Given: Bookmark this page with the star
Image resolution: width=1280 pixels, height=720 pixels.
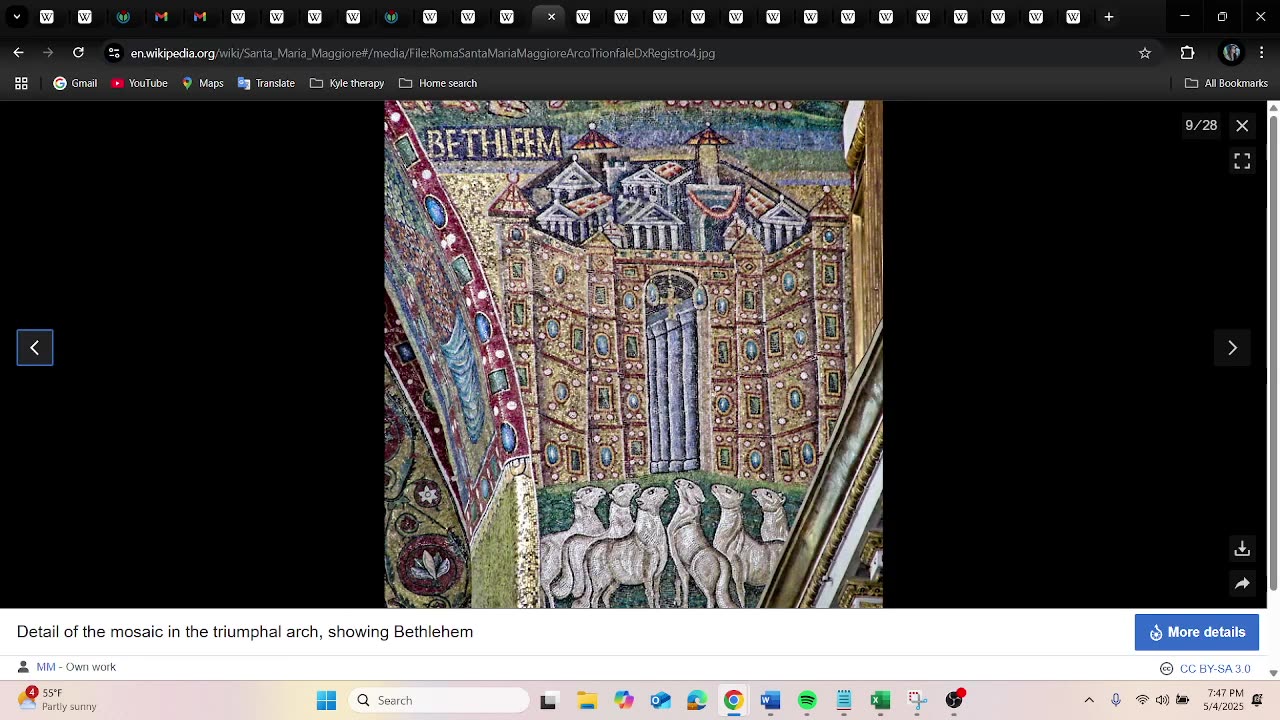Looking at the screenshot, I should click(x=1145, y=53).
